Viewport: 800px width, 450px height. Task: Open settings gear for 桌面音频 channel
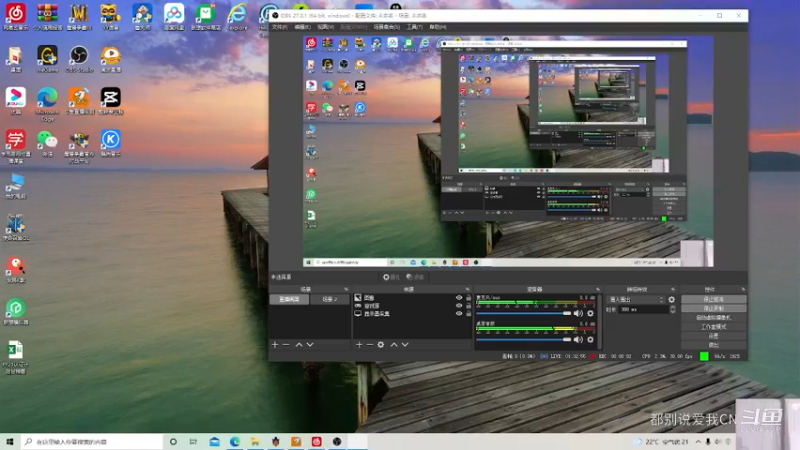click(x=590, y=339)
